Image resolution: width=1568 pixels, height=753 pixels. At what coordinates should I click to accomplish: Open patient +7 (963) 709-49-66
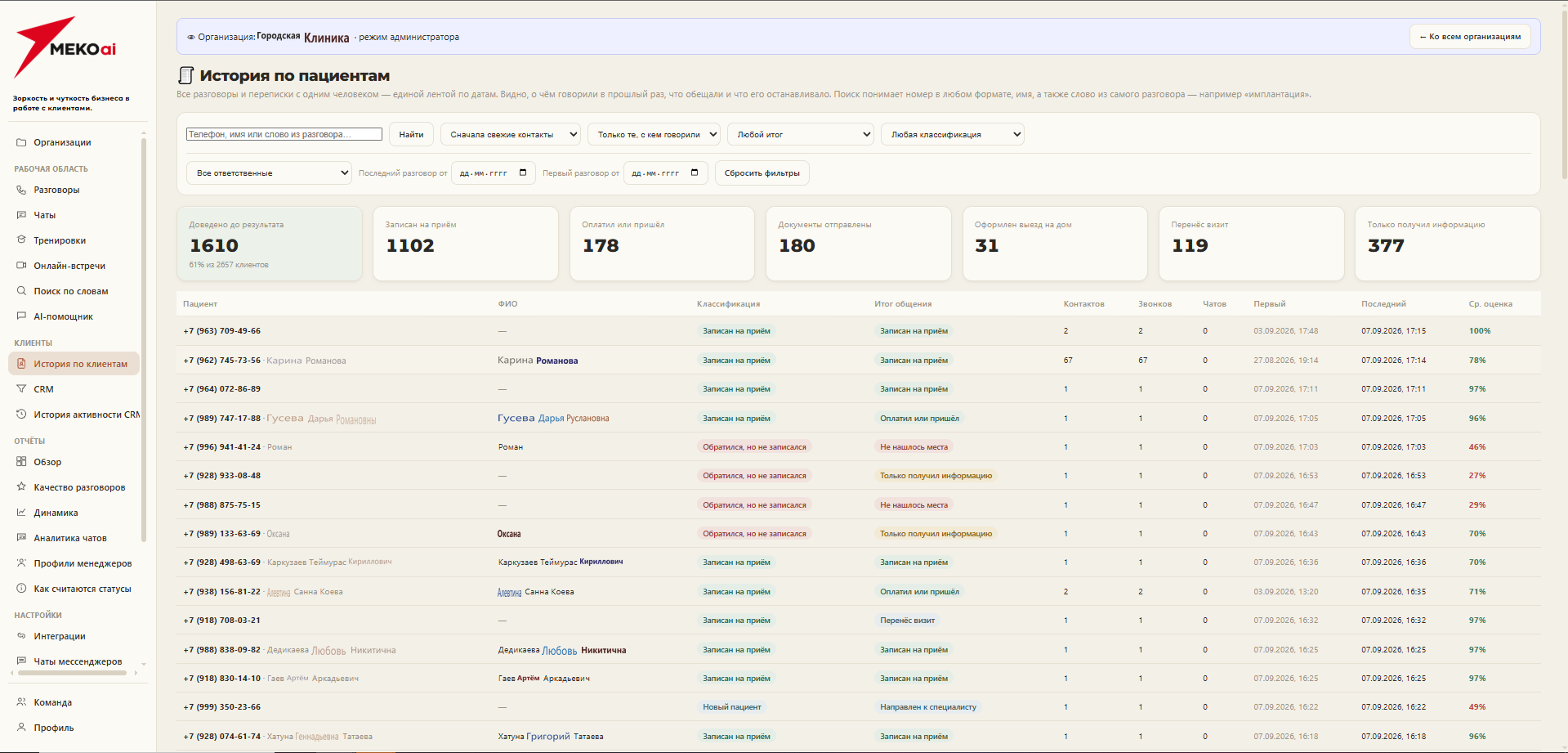[x=222, y=331]
